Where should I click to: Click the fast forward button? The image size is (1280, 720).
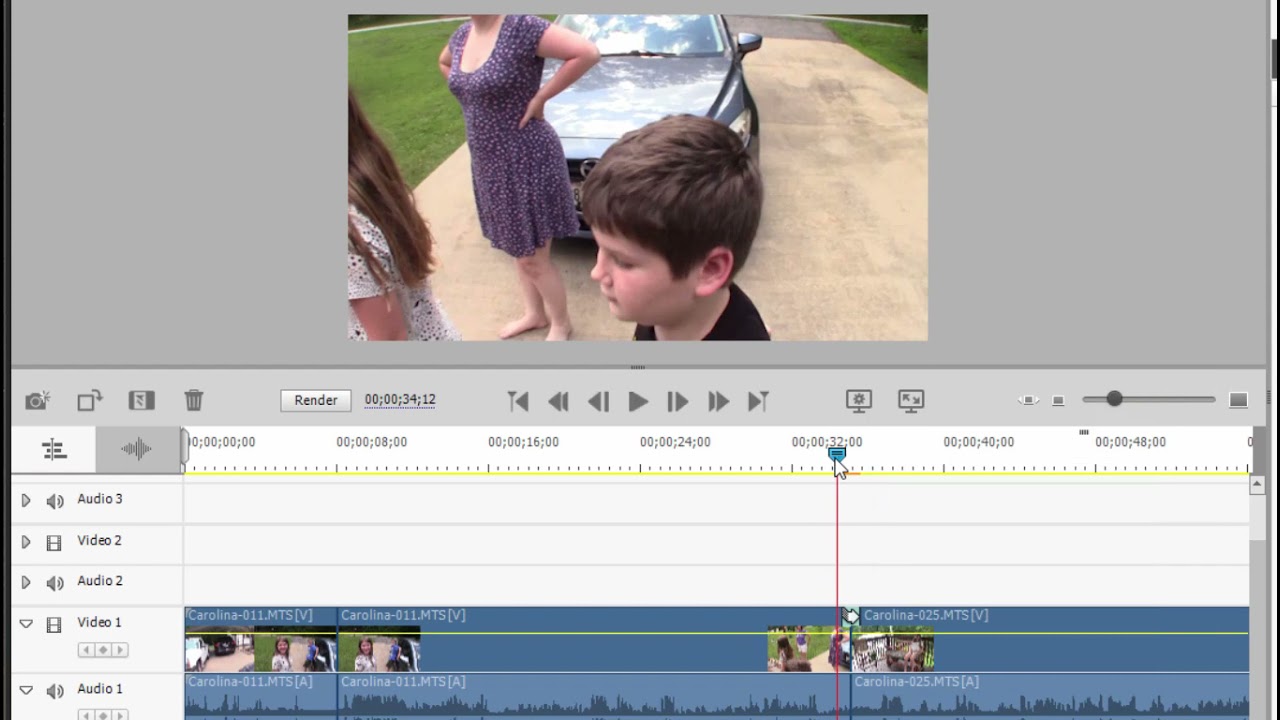pos(718,401)
